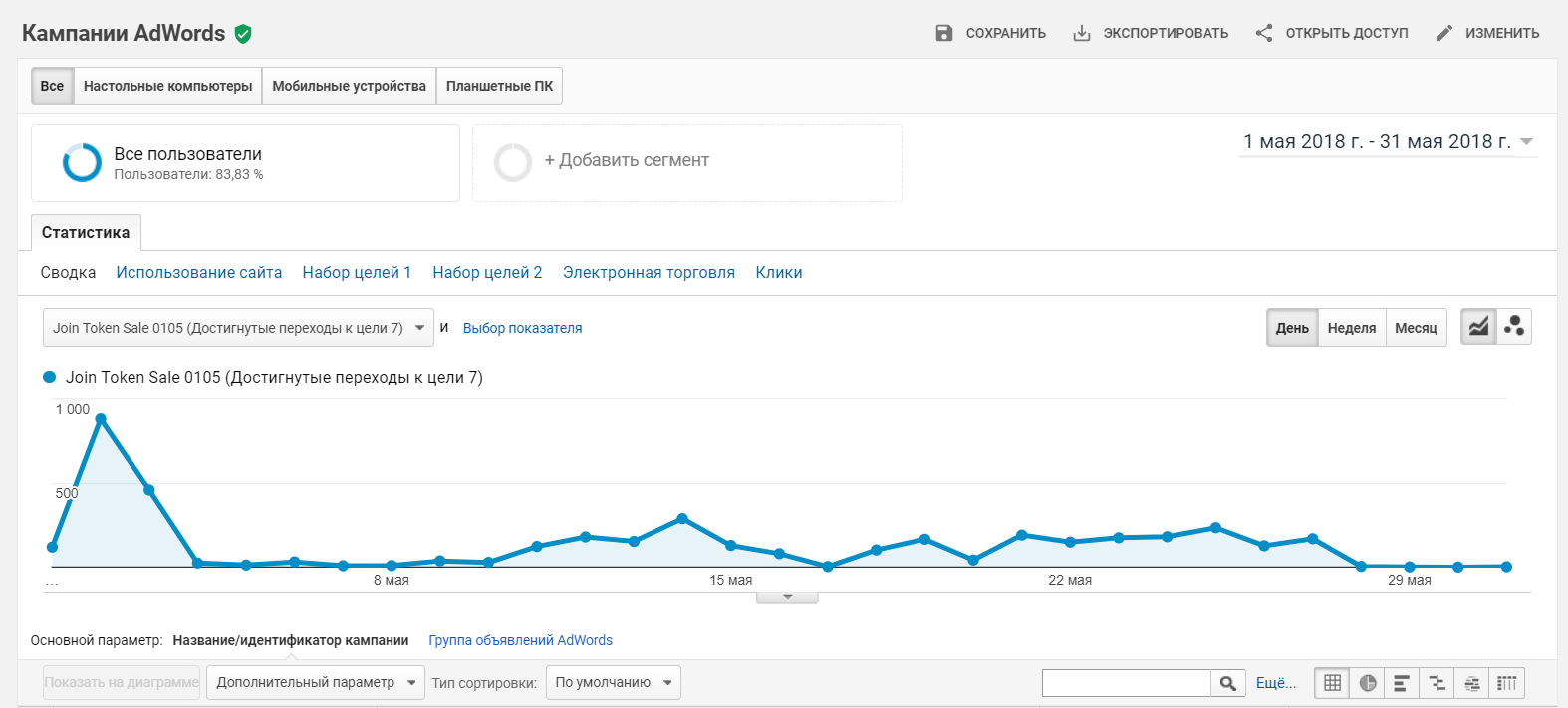Switch to pie chart percentage view
Image resolution: width=1568 pixels, height=708 pixels.
[1368, 683]
